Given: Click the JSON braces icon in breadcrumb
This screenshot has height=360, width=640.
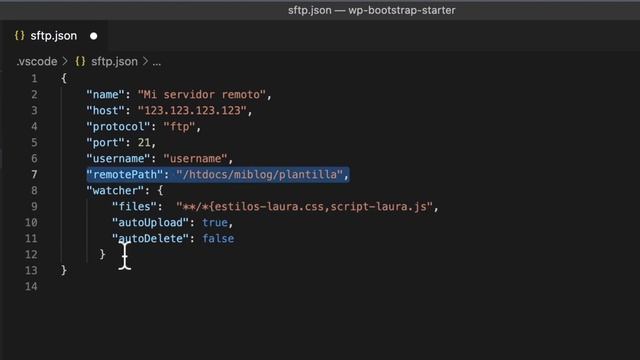Looking at the screenshot, I should pyautogui.click(x=80, y=62).
